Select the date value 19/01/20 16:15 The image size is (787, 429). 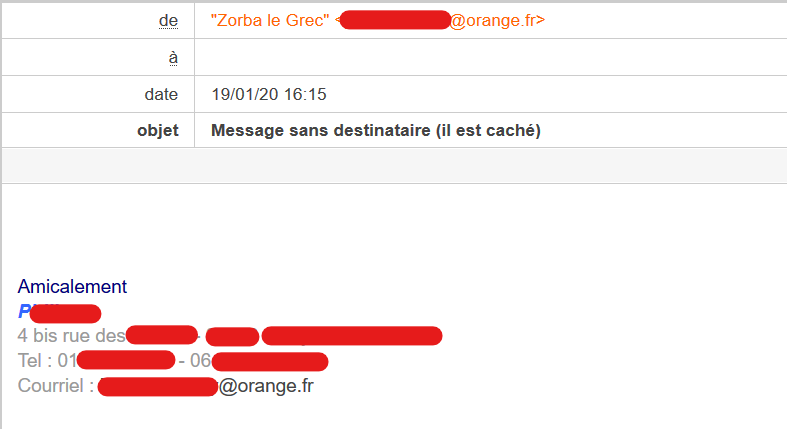click(269, 94)
